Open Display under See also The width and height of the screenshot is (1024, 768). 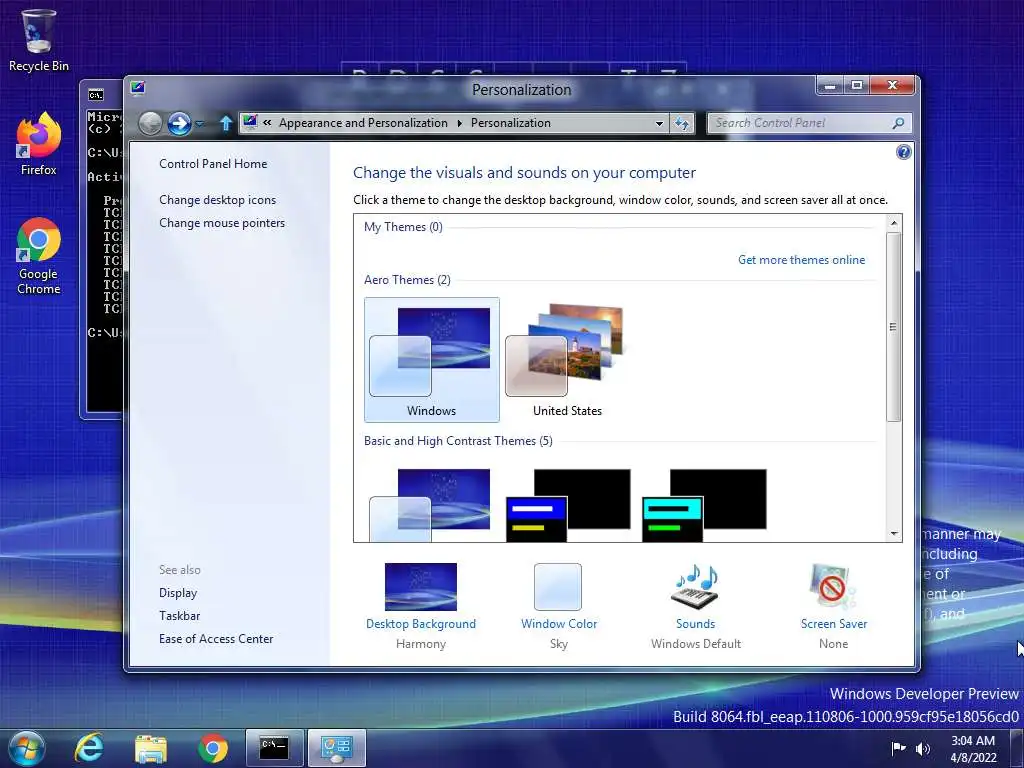178,593
